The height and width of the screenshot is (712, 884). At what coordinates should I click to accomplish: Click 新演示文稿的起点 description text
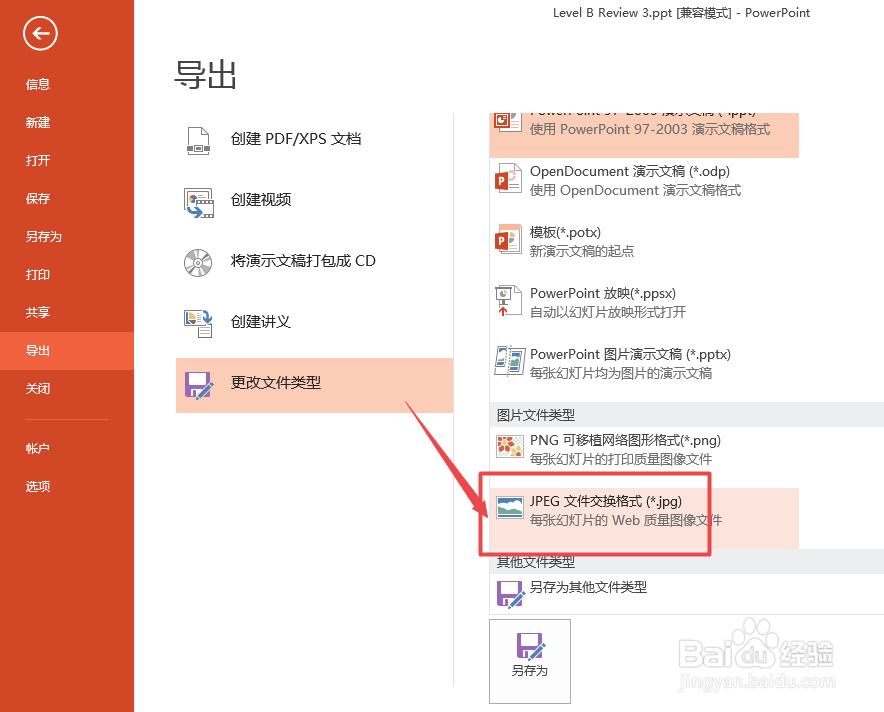pyautogui.click(x=582, y=251)
